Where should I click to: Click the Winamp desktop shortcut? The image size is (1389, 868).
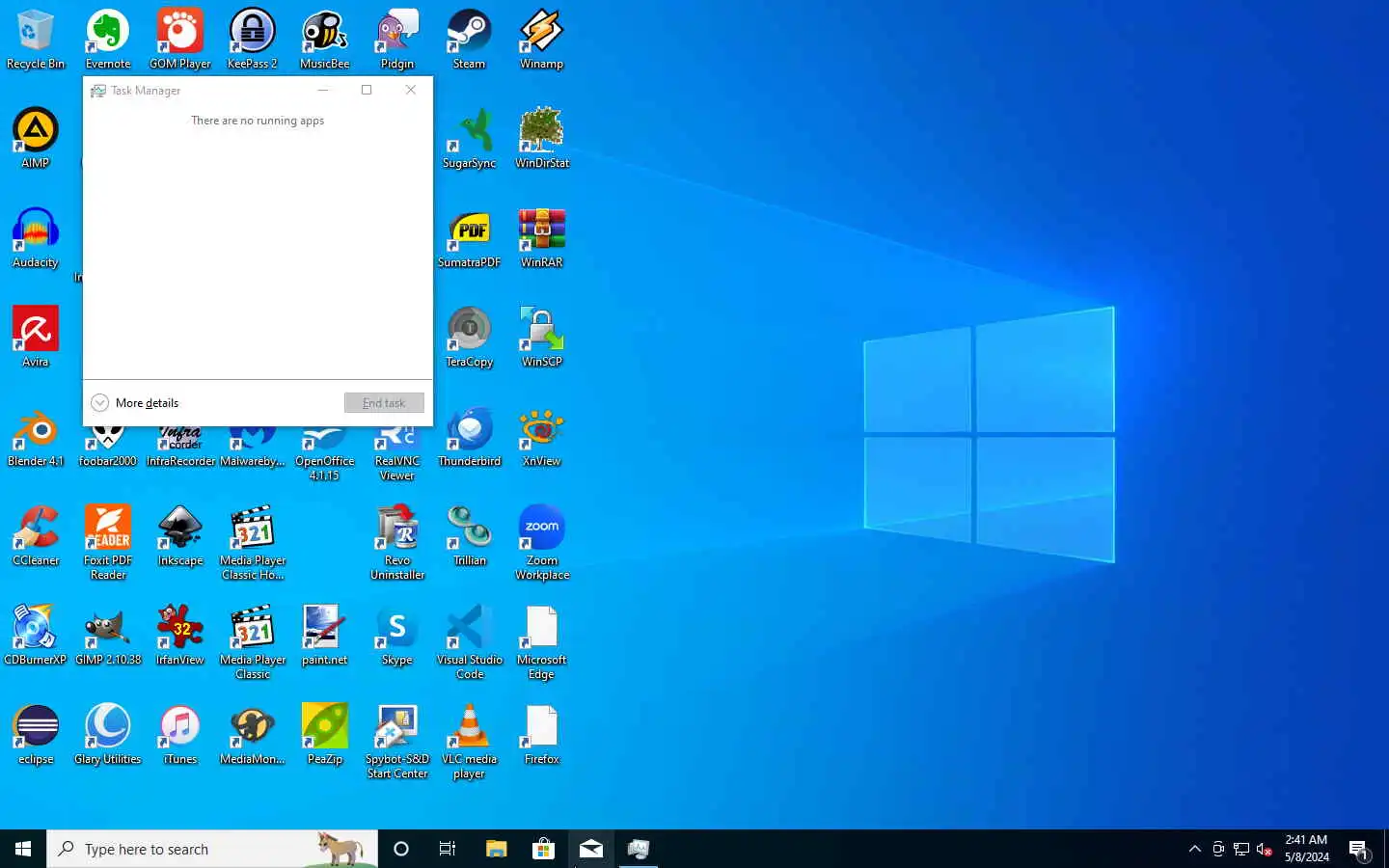coord(542,39)
